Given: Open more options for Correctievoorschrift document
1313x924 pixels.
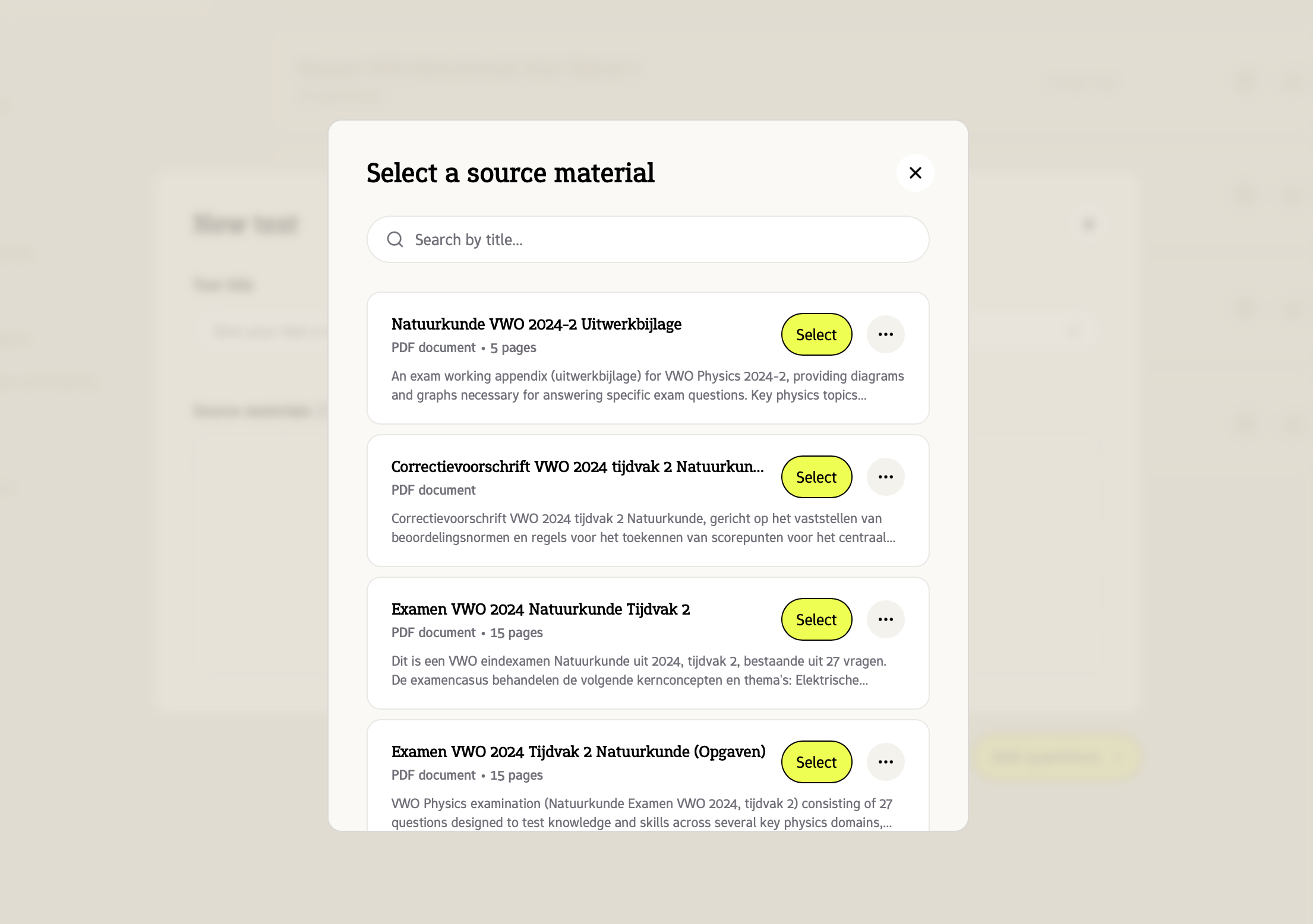Looking at the screenshot, I should 885,477.
